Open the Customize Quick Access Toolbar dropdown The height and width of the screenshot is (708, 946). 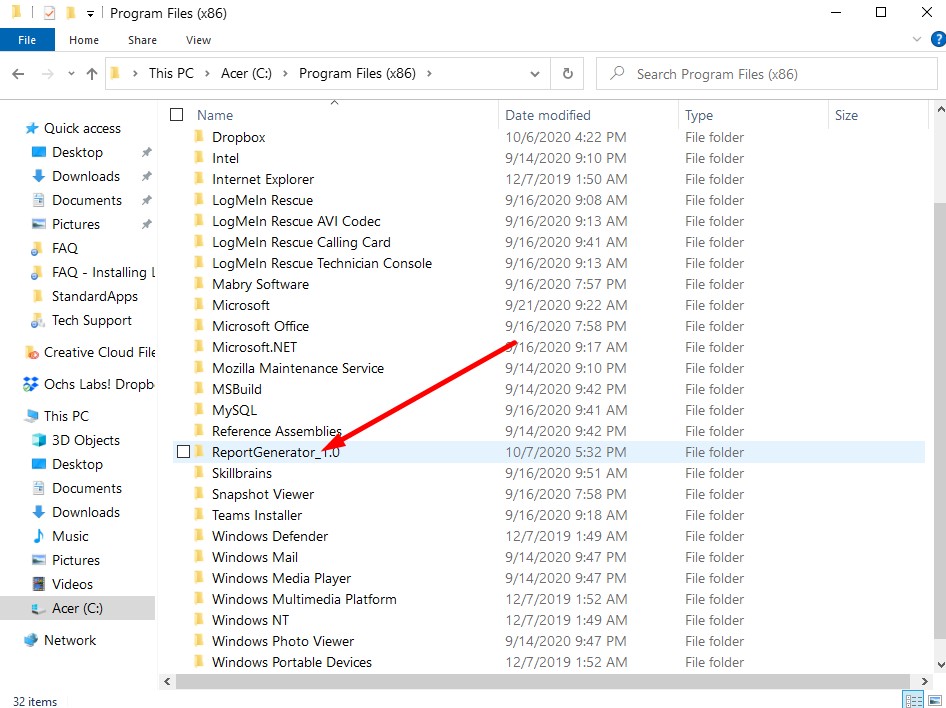point(90,13)
